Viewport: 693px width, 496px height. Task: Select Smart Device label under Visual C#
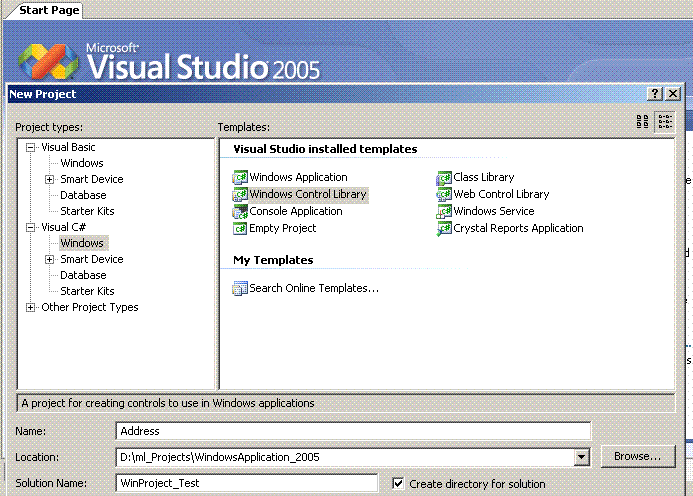(91, 259)
